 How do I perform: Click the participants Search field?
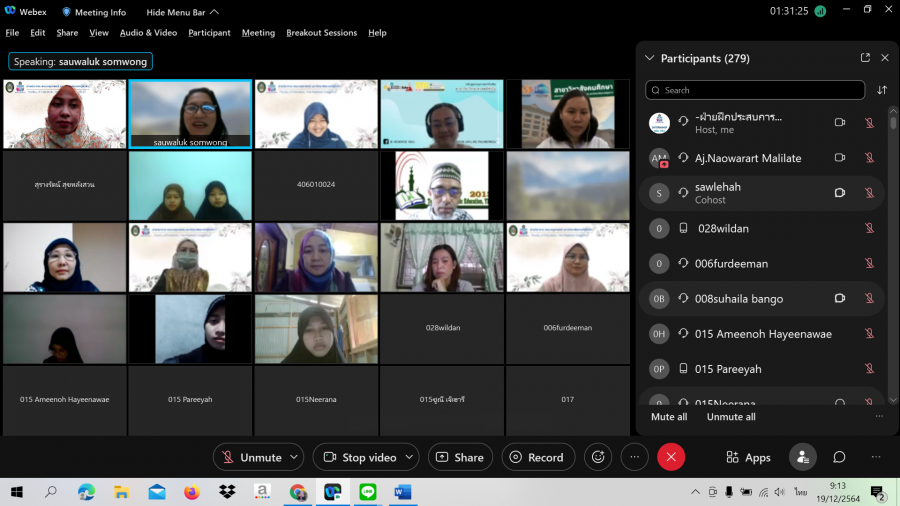pyautogui.click(x=755, y=90)
